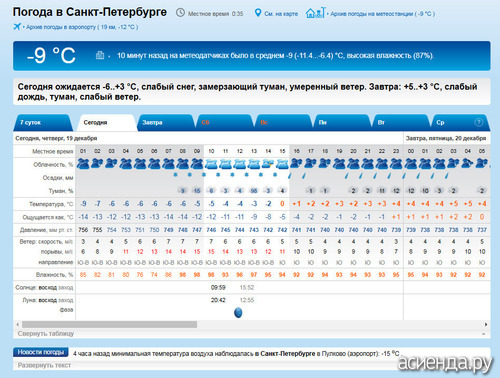The image size is (500, 378).
Task: Click the weather station house icon
Action: [315, 13]
